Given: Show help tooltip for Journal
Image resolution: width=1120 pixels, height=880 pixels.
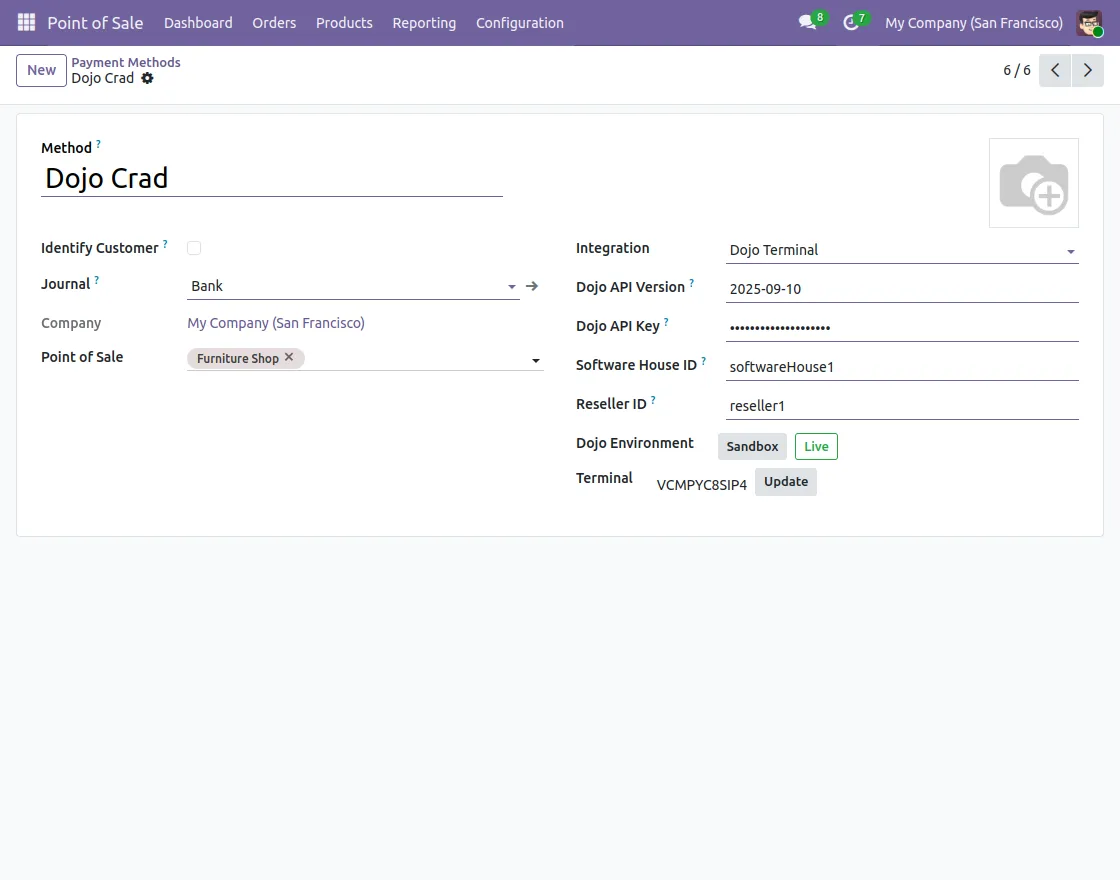Looking at the screenshot, I should point(96,280).
